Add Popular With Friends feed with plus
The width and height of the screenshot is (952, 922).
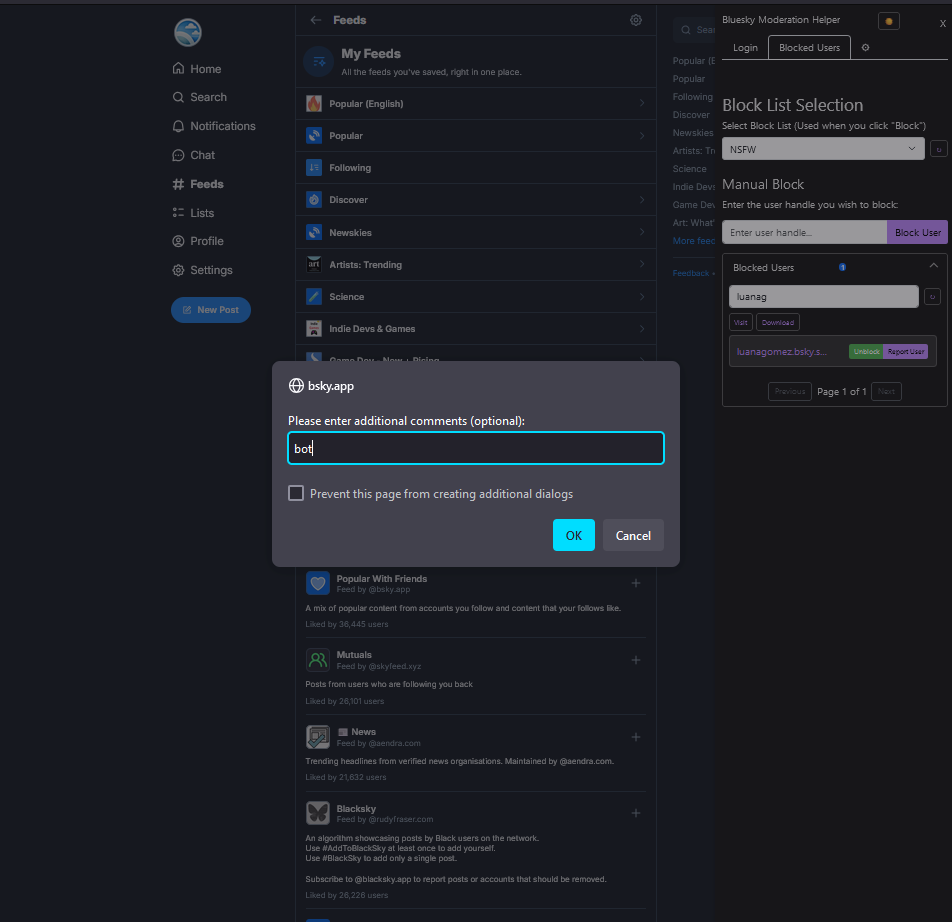[636, 583]
